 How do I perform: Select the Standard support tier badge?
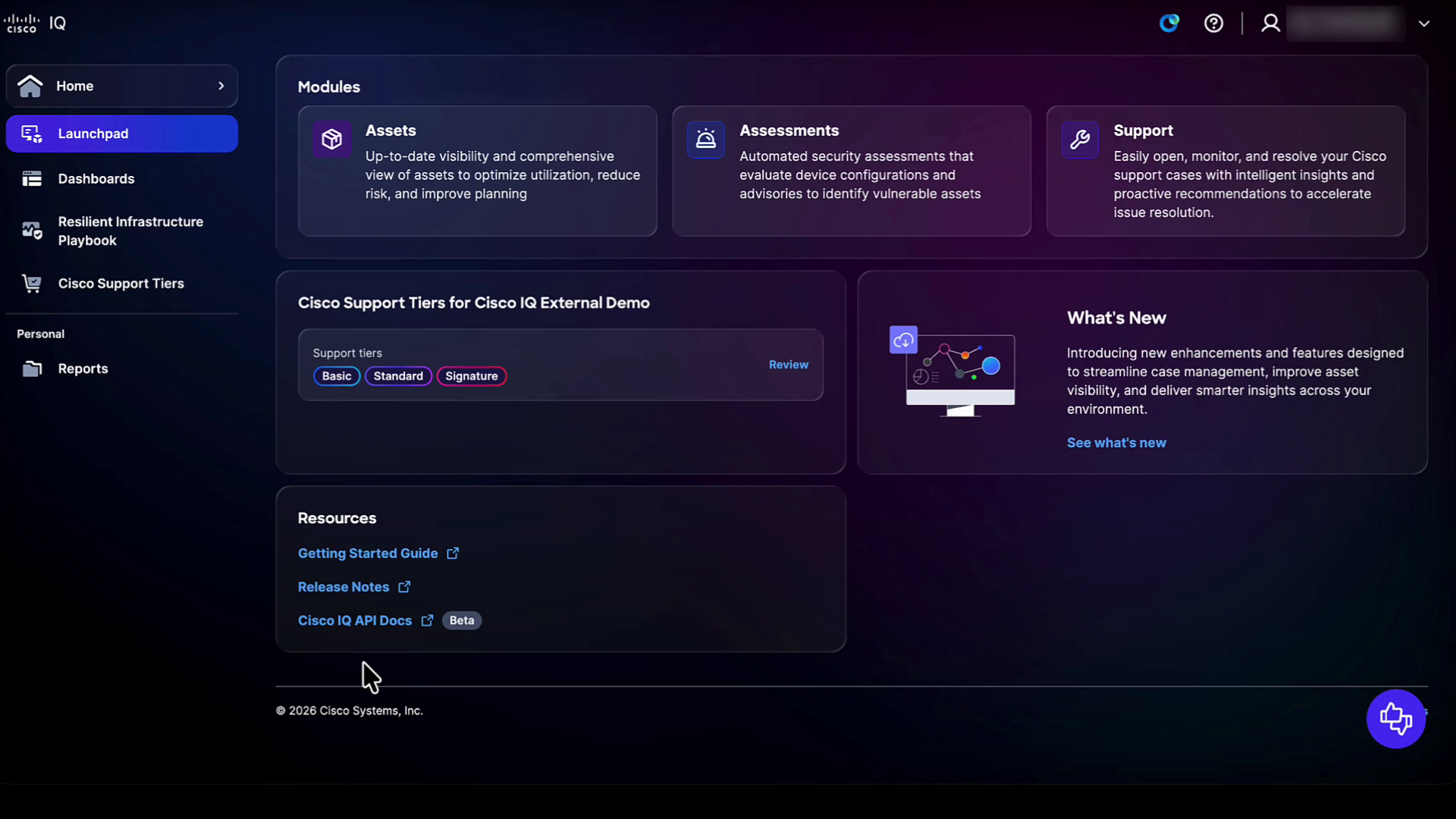398,376
